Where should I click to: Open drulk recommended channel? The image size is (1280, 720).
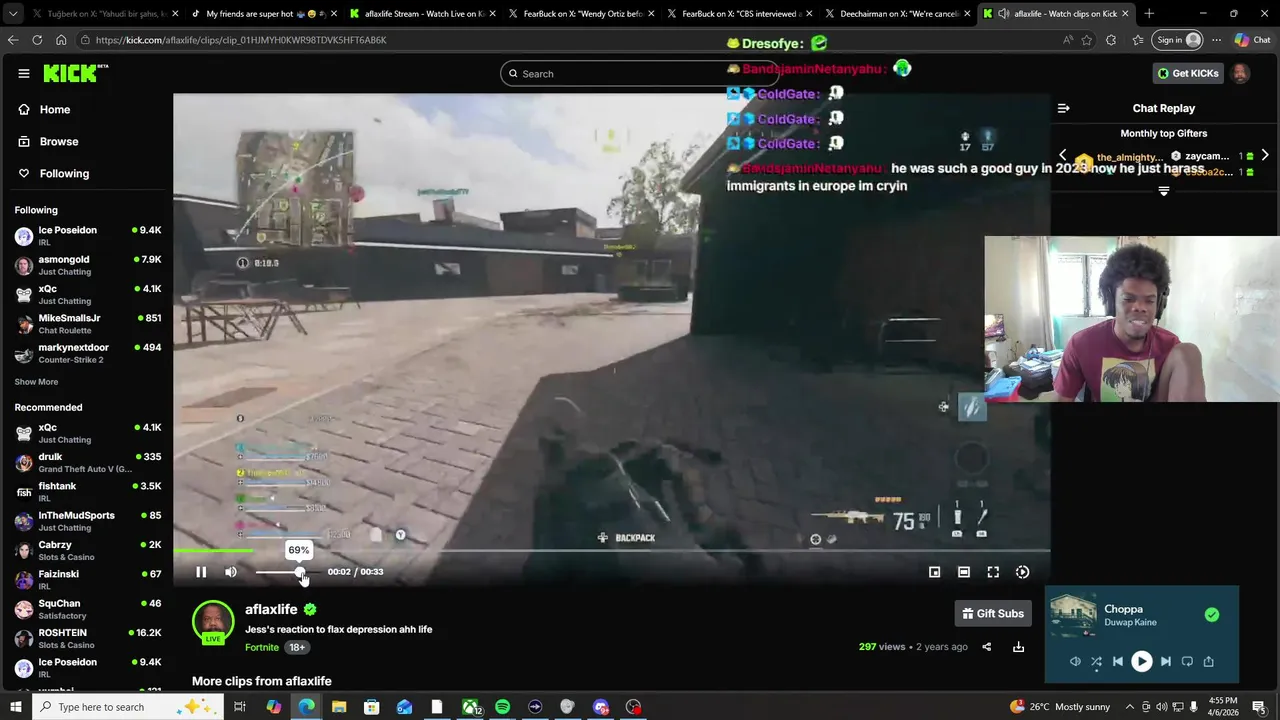pos(87,462)
